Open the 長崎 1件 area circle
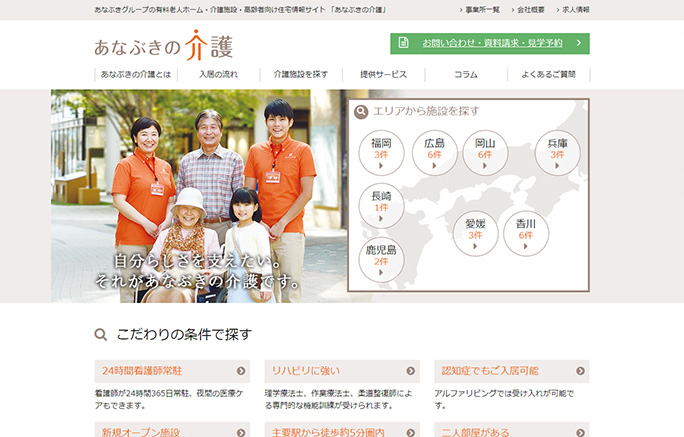This screenshot has height=437, width=684. tap(381, 205)
